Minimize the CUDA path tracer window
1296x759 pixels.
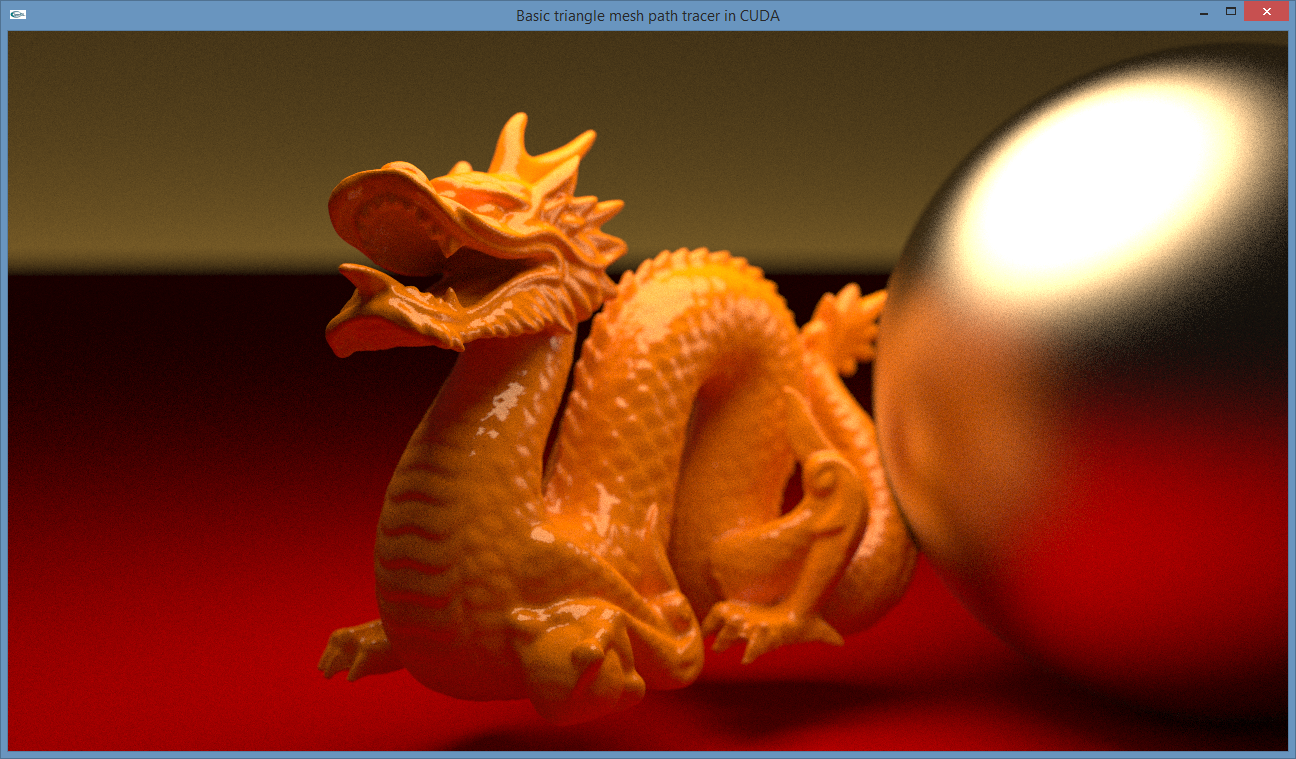click(1204, 12)
